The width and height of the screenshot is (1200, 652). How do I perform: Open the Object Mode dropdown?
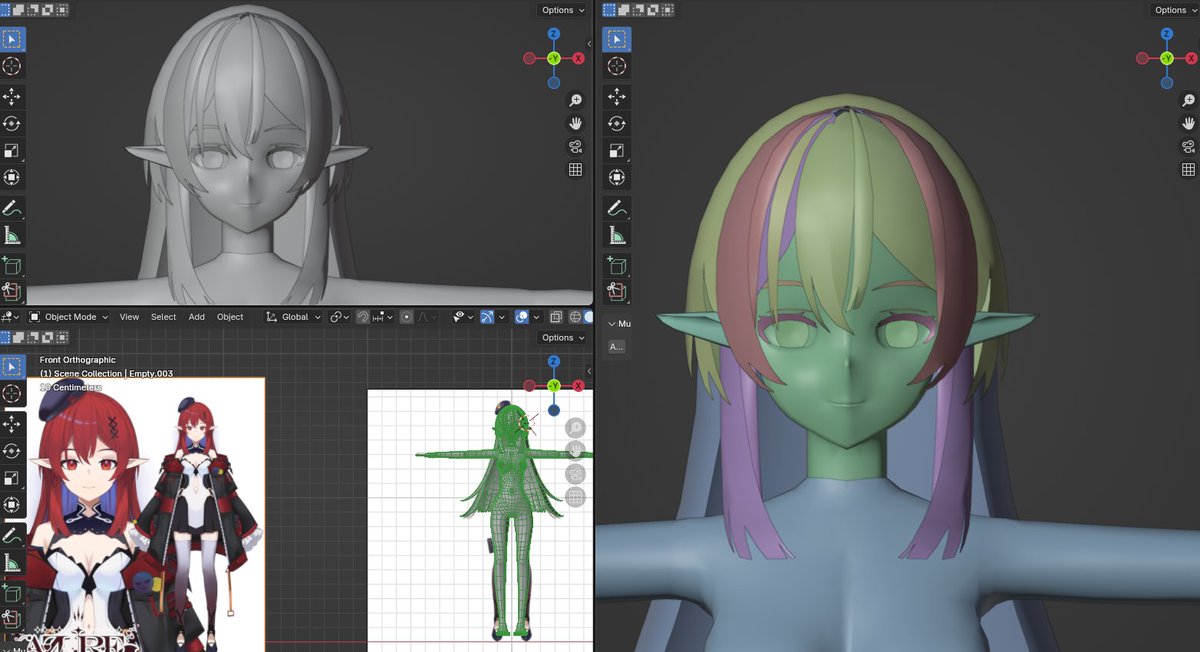tap(67, 316)
